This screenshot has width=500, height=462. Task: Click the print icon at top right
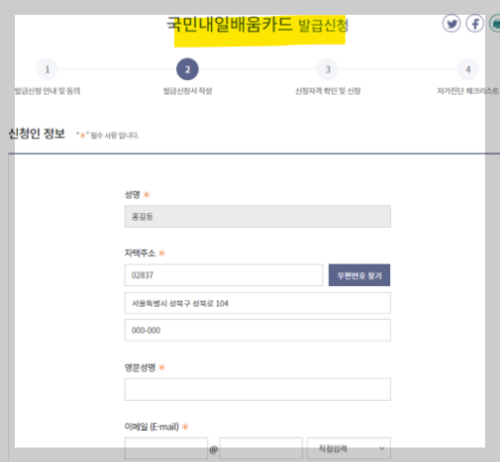(495, 24)
